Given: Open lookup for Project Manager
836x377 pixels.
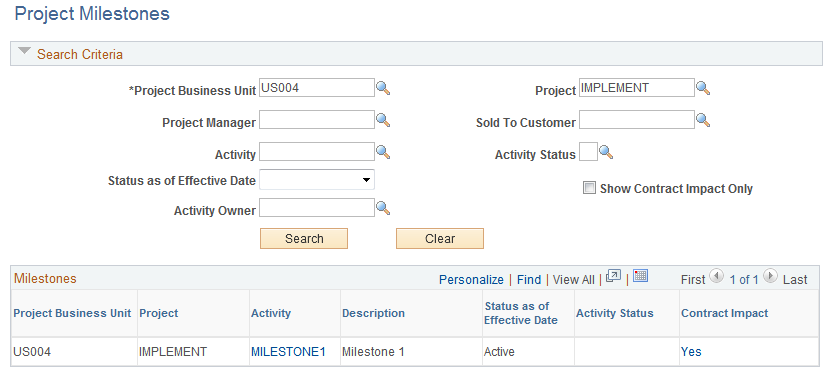Looking at the screenshot, I should pos(383,120).
